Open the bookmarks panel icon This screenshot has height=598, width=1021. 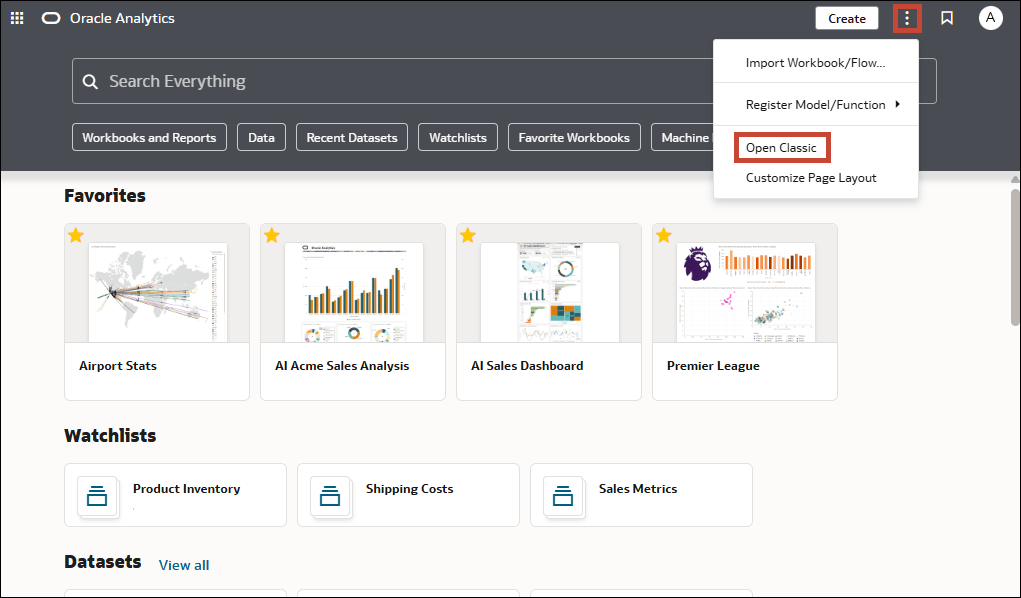click(x=946, y=17)
